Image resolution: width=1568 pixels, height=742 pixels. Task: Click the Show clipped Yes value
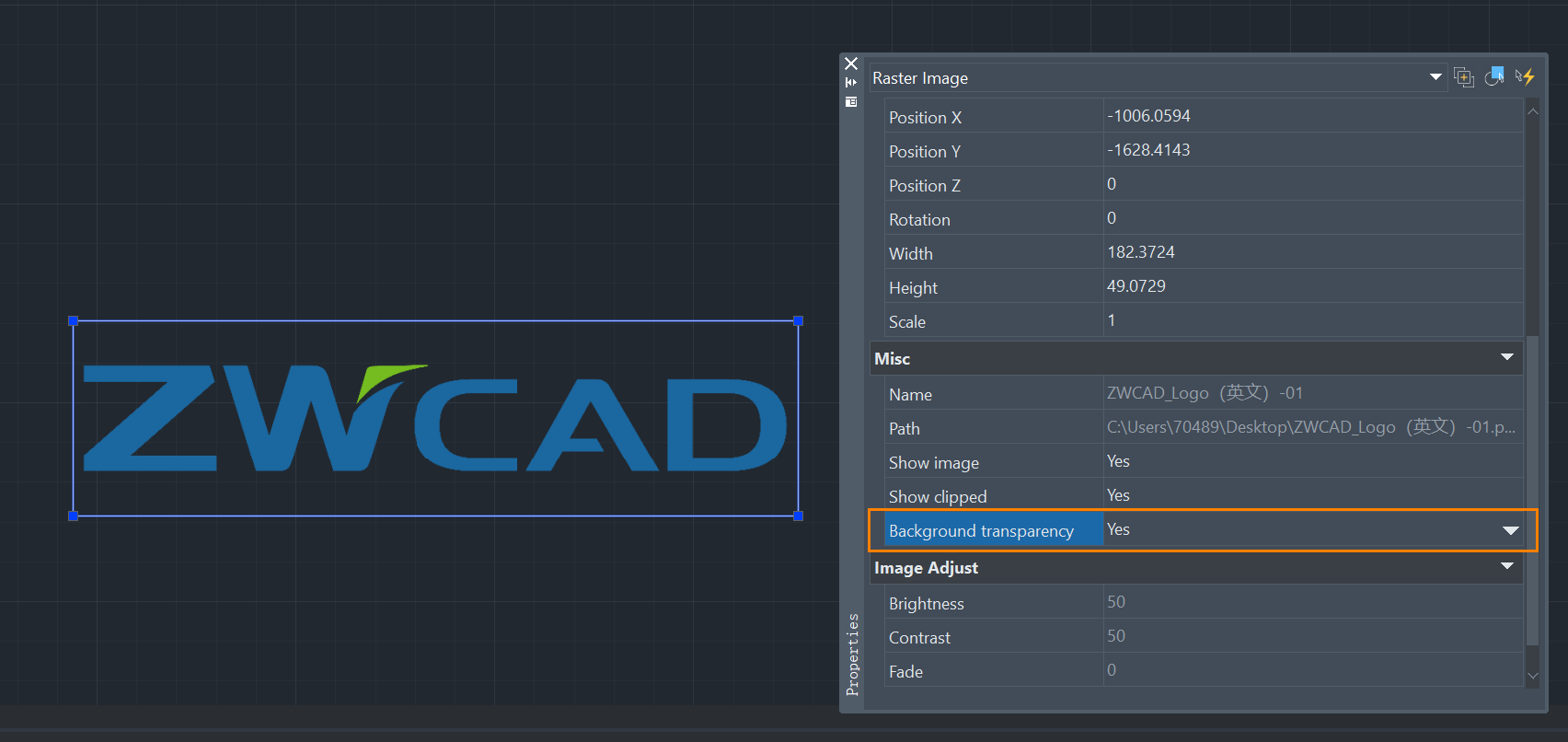pyautogui.click(x=1118, y=495)
